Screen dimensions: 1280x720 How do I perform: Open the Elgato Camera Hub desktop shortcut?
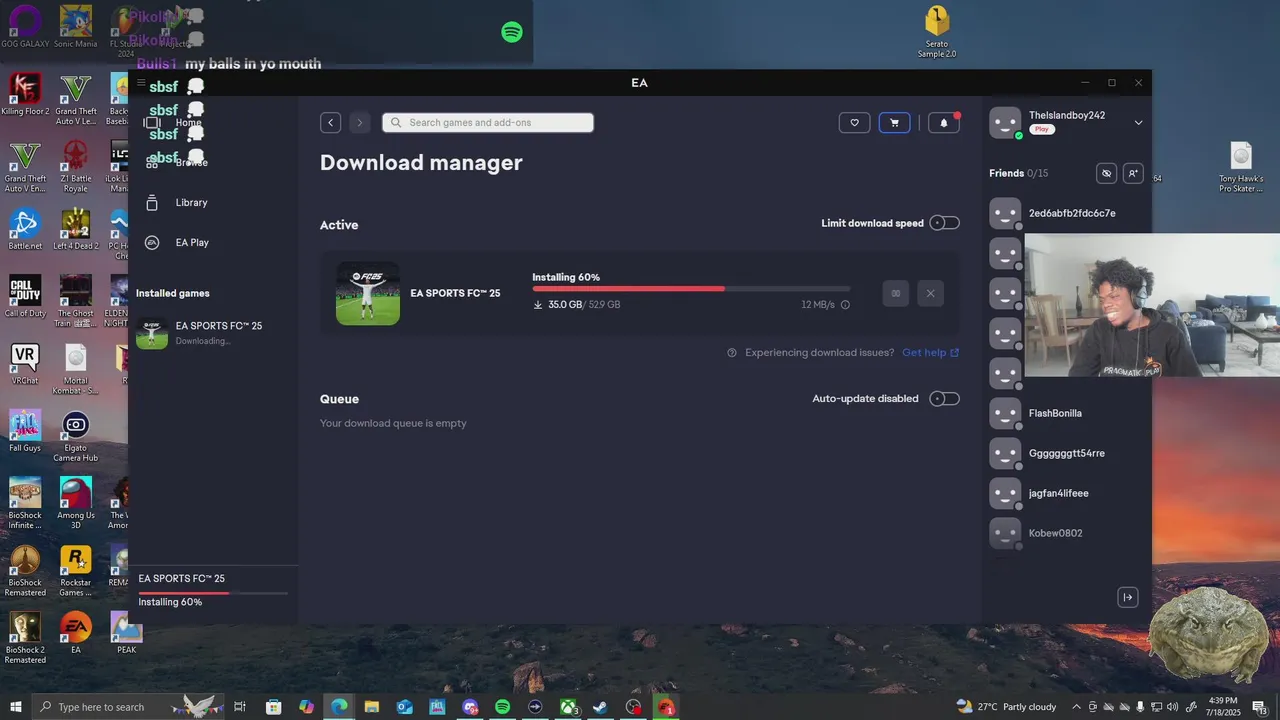(76, 436)
